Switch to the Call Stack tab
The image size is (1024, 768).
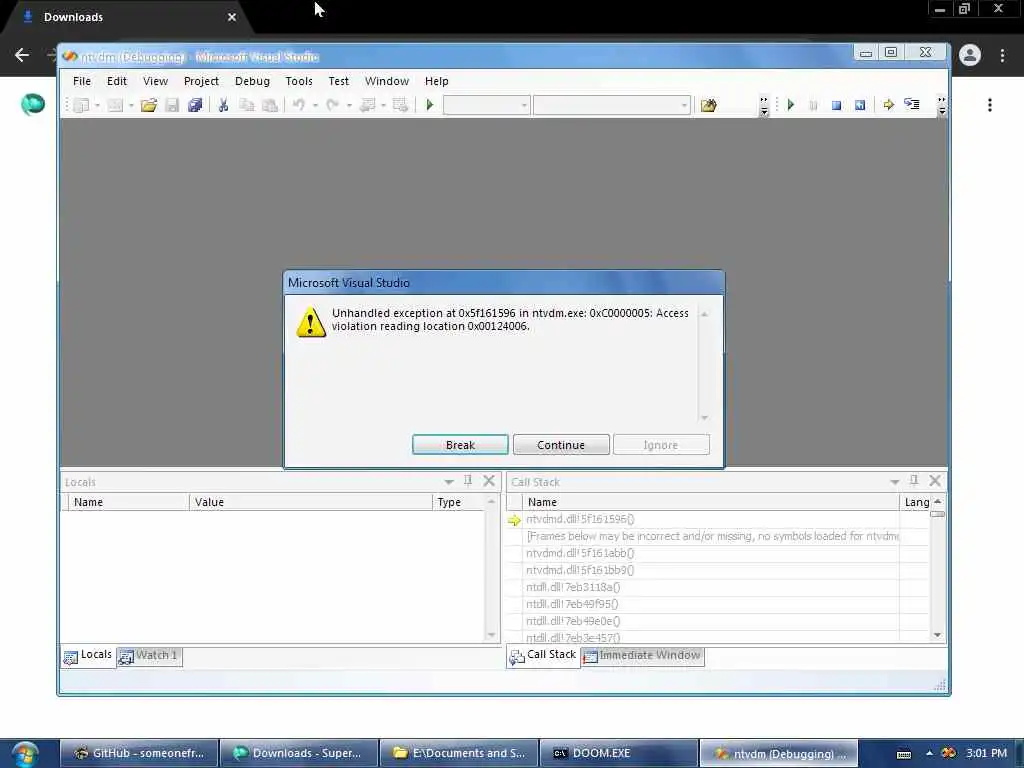click(543, 655)
